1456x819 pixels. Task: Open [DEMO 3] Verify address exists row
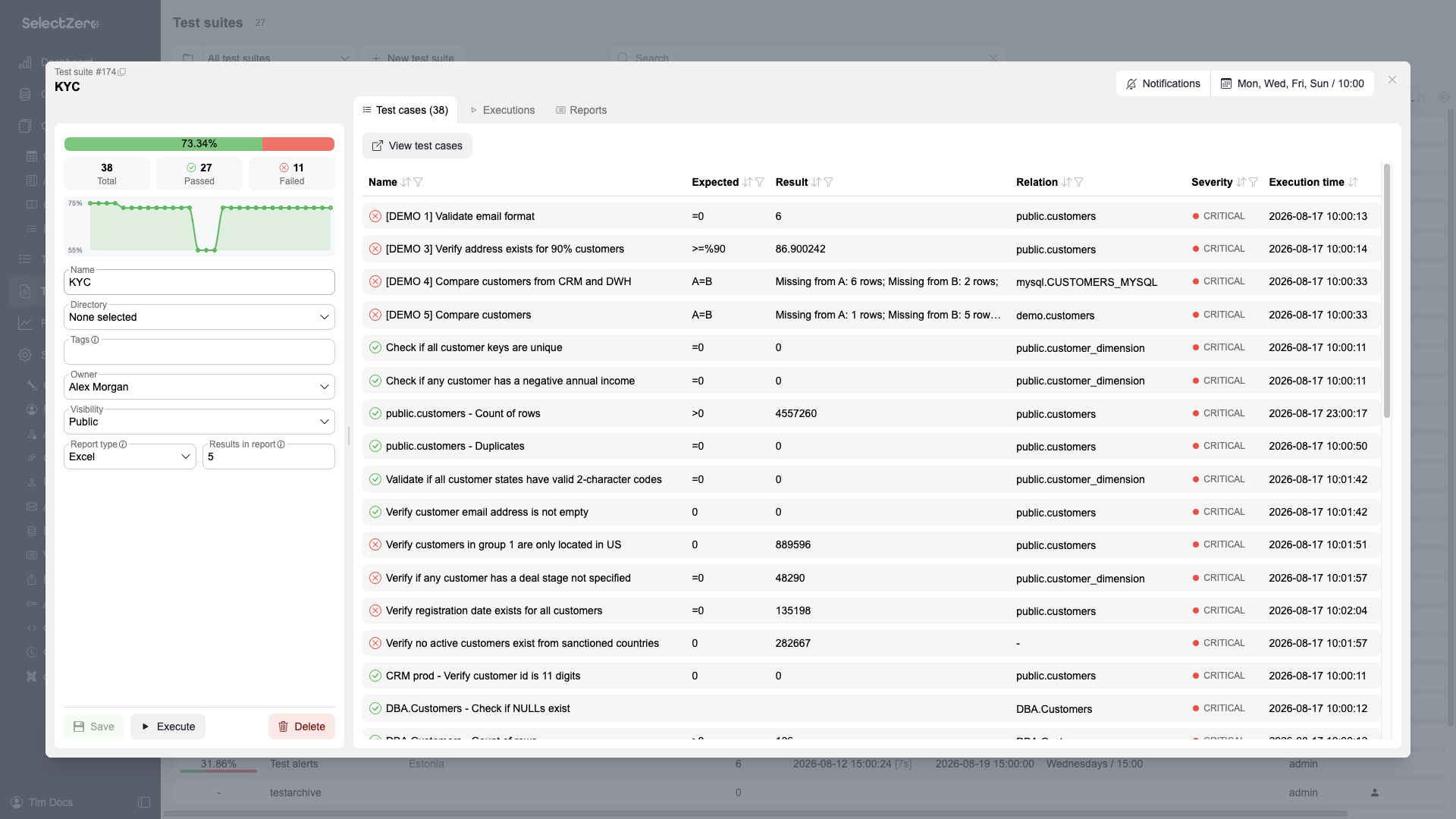tap(871, 249)
